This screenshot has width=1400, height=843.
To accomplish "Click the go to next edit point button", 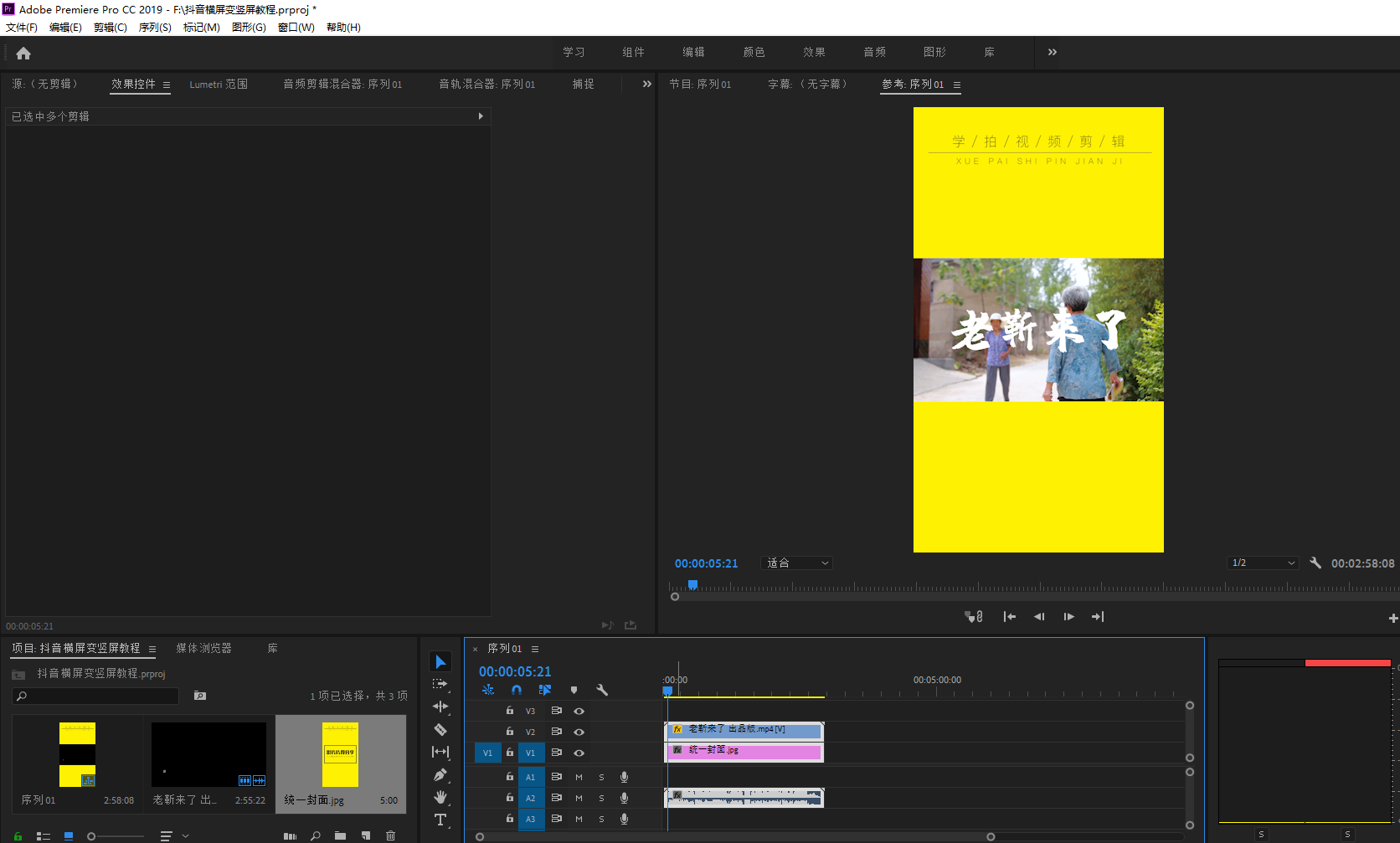I will 1098,616.
